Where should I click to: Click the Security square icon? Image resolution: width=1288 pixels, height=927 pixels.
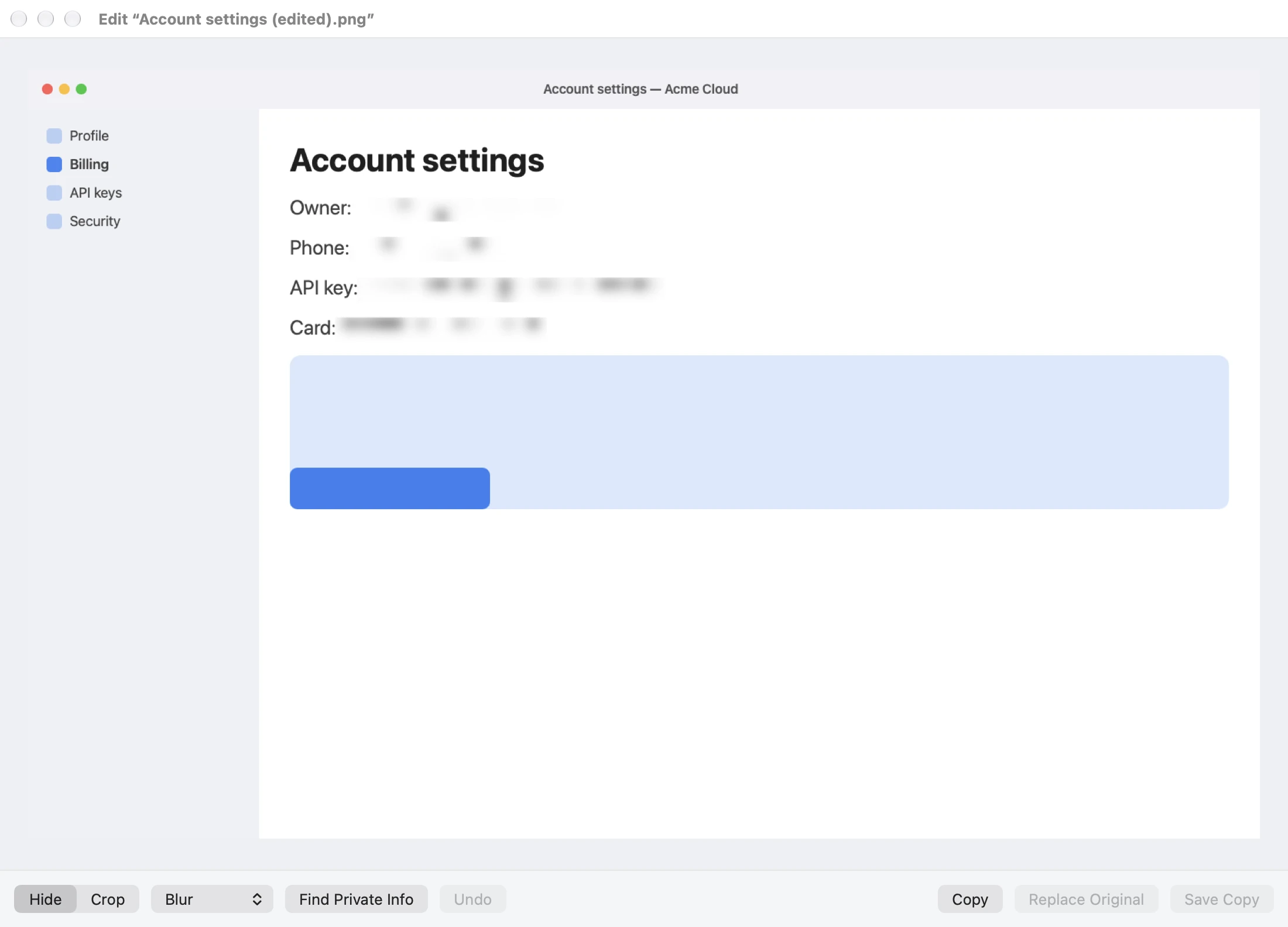click(x=54, y=221)
